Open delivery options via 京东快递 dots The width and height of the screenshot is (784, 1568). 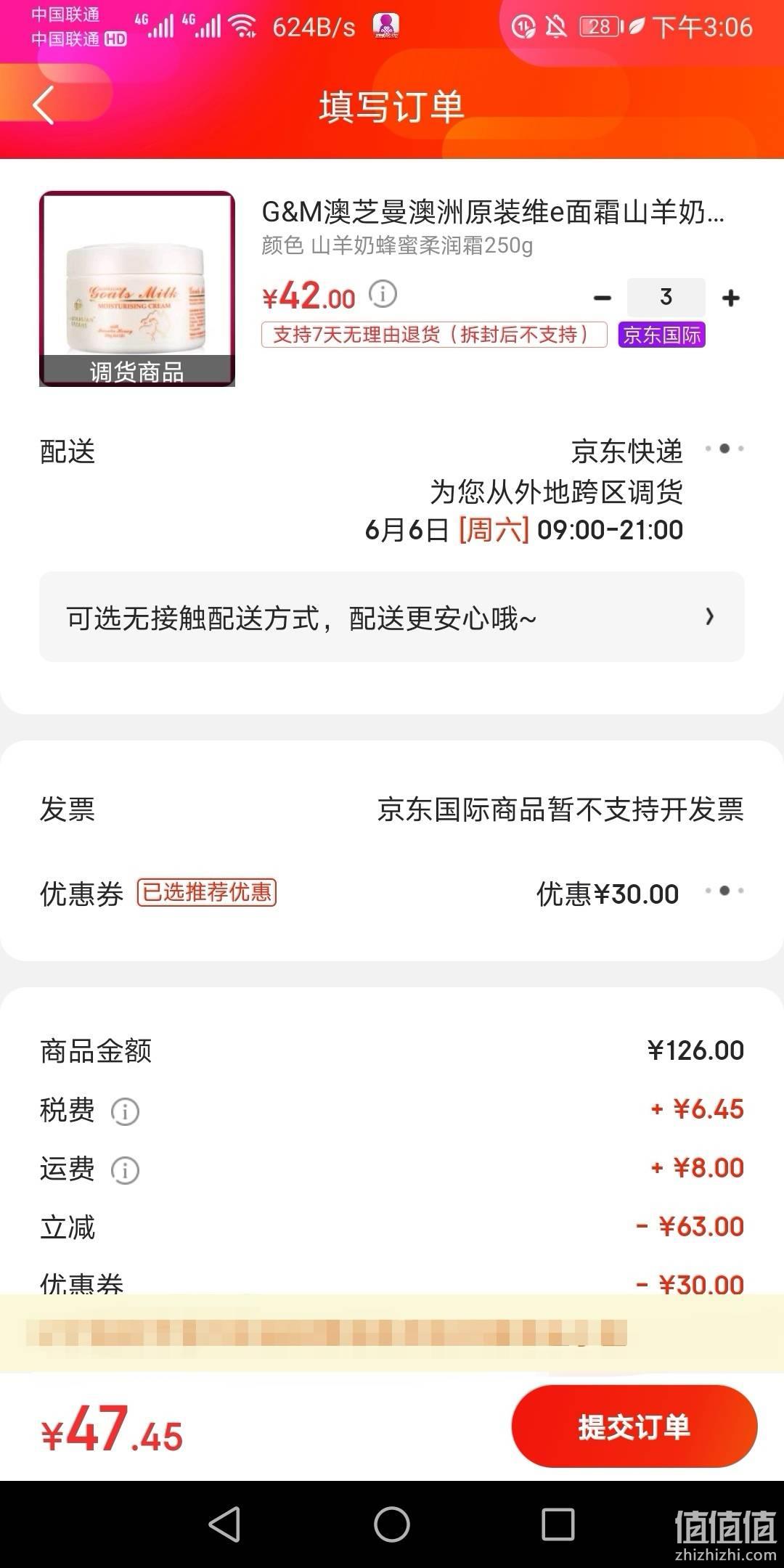(724, 449)
